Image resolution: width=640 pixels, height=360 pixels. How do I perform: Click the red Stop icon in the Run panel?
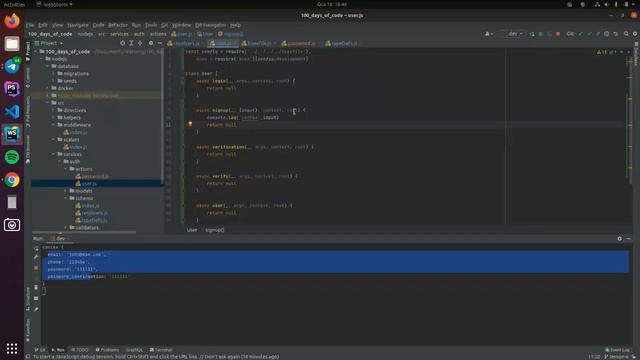pos(36,268)
